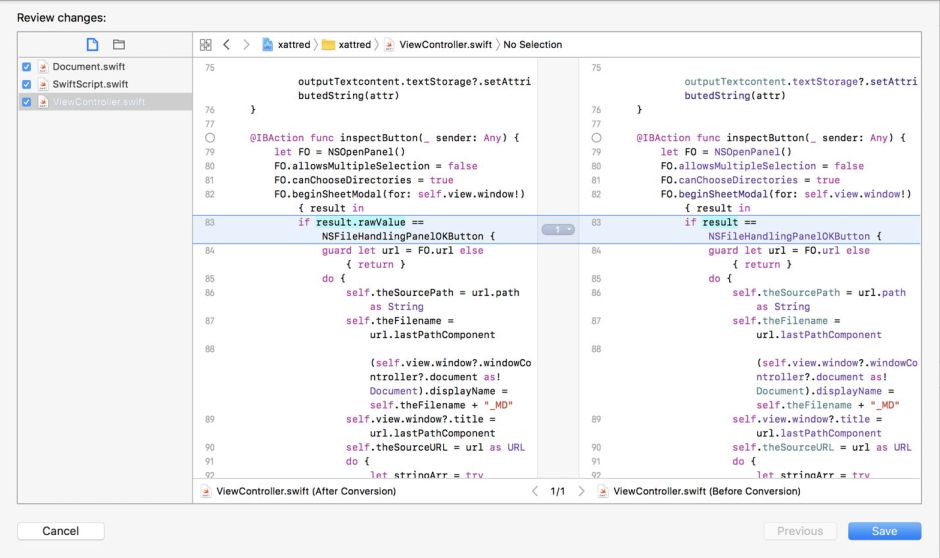
Task: Select SwiftScript.swift in the file list
Action: (89, 84)
